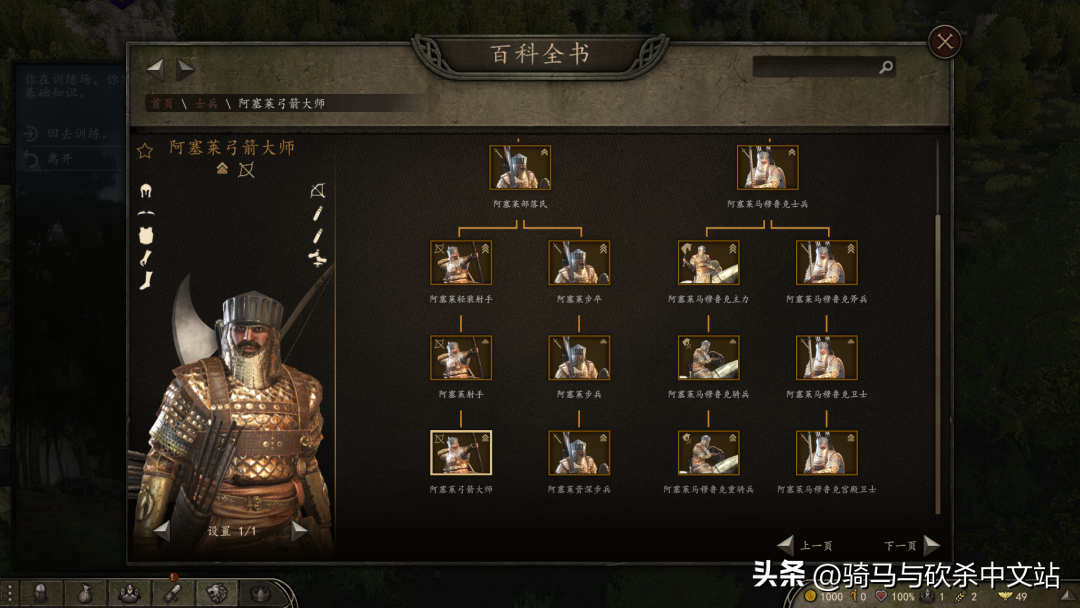This screenshot has width=1080, height=608.
Task: Click the encyclopedia search input field
Action: tap(816, 67)
